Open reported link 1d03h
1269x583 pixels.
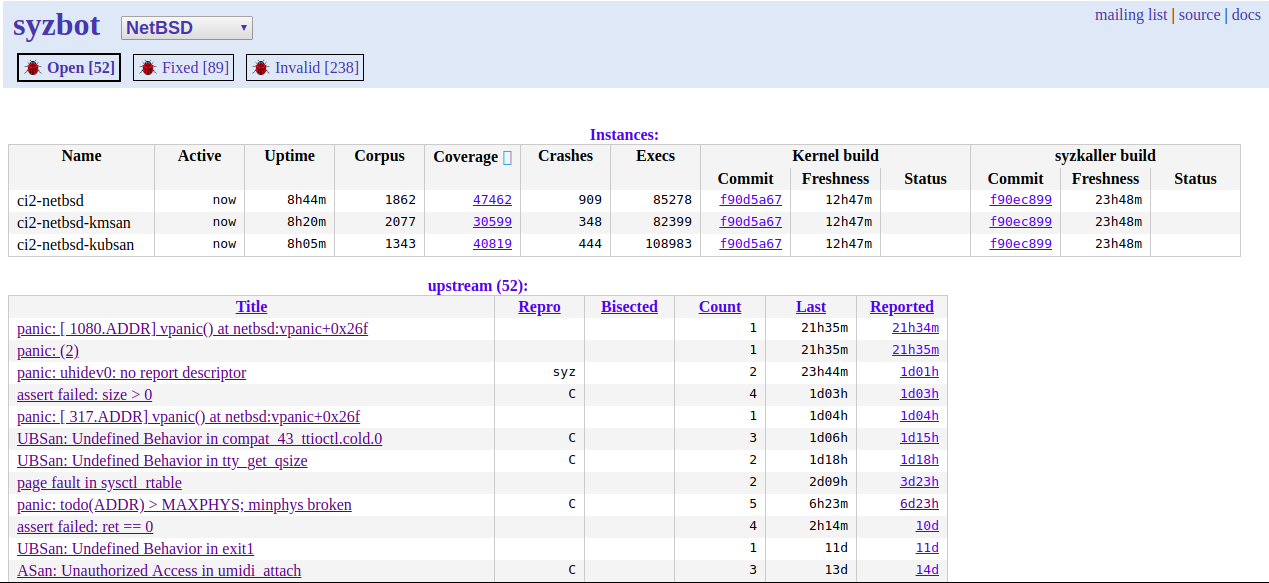919,394
